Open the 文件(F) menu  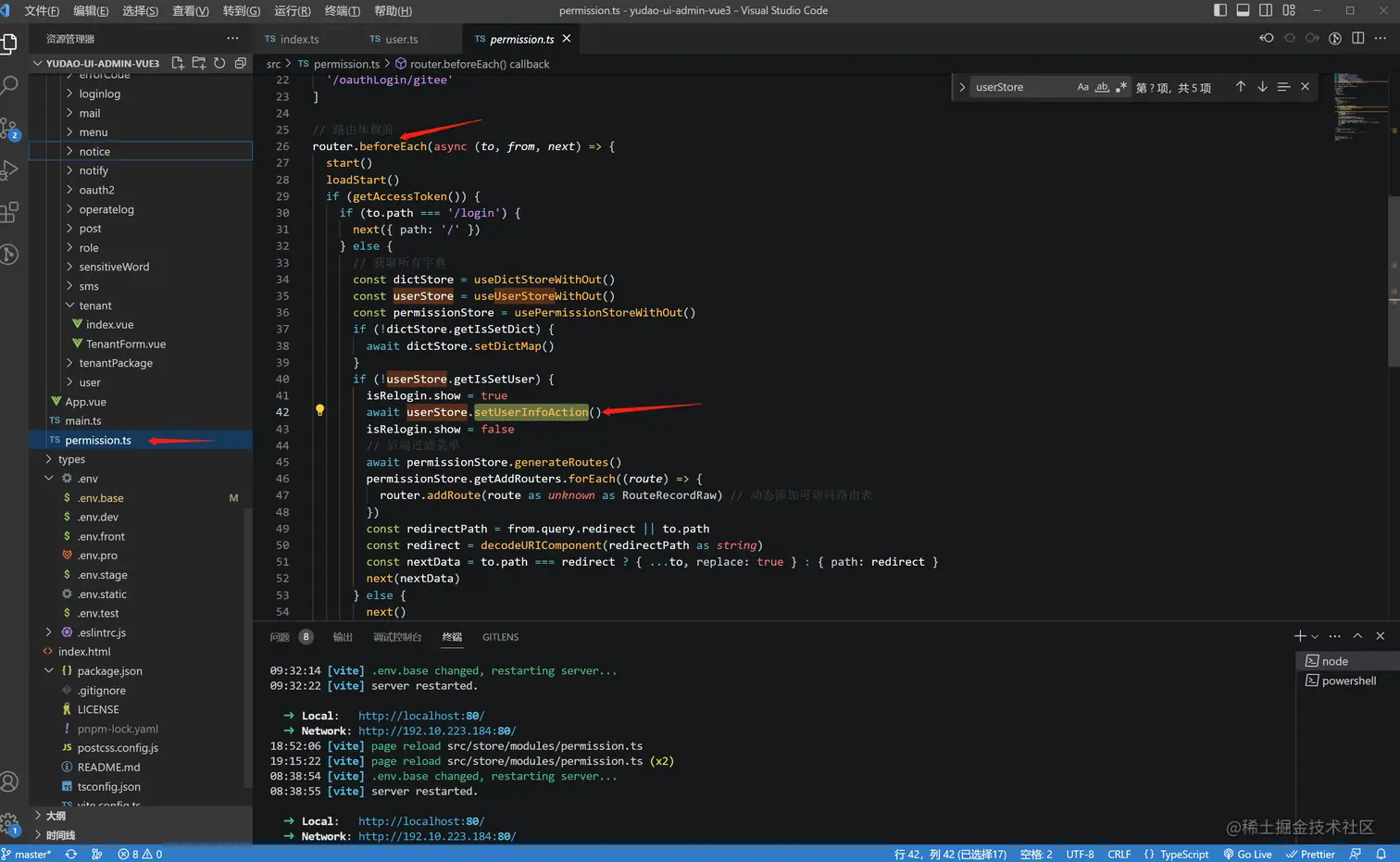click(x=42, y=10)
